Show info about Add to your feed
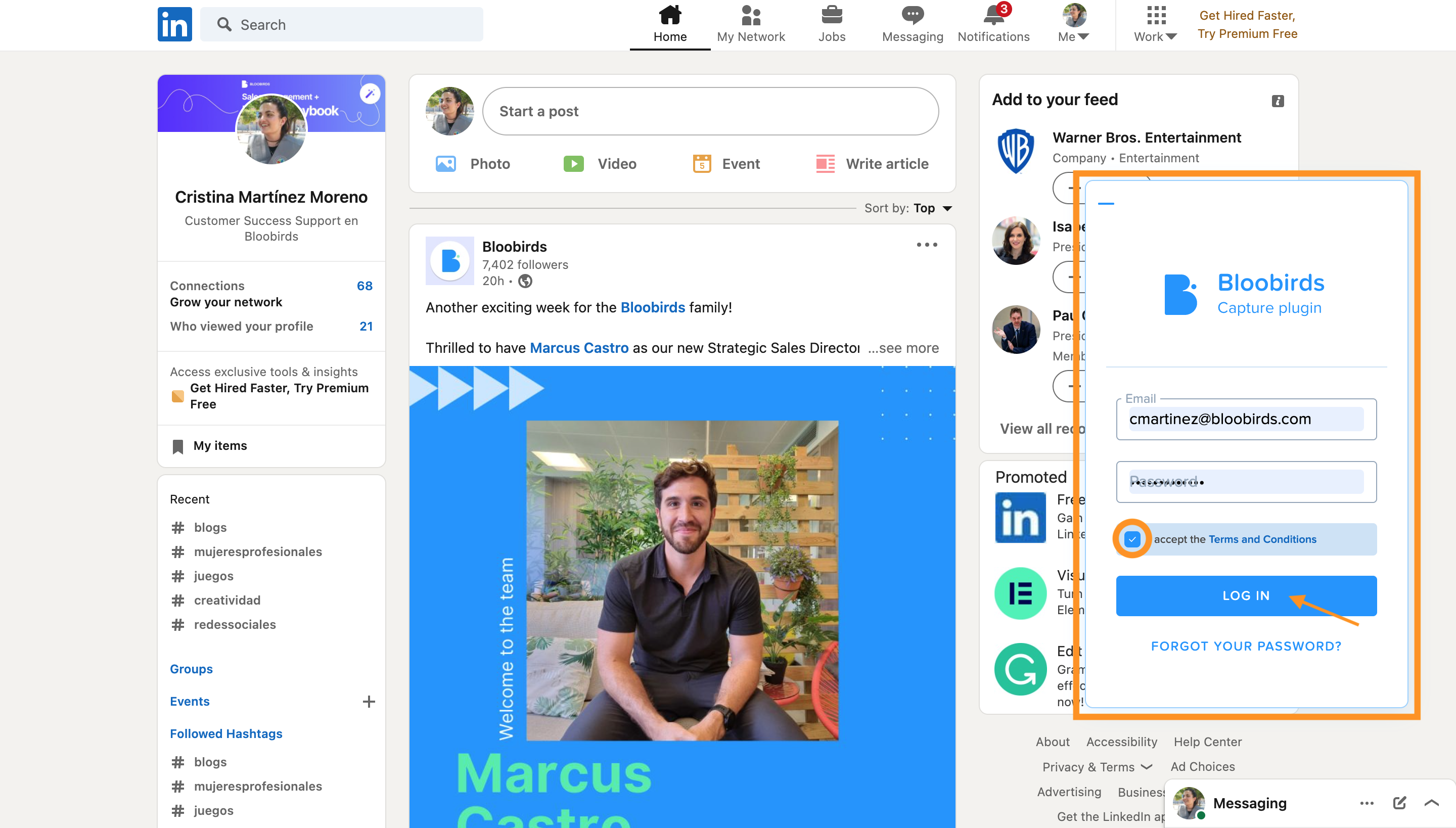 point(1278,101)
